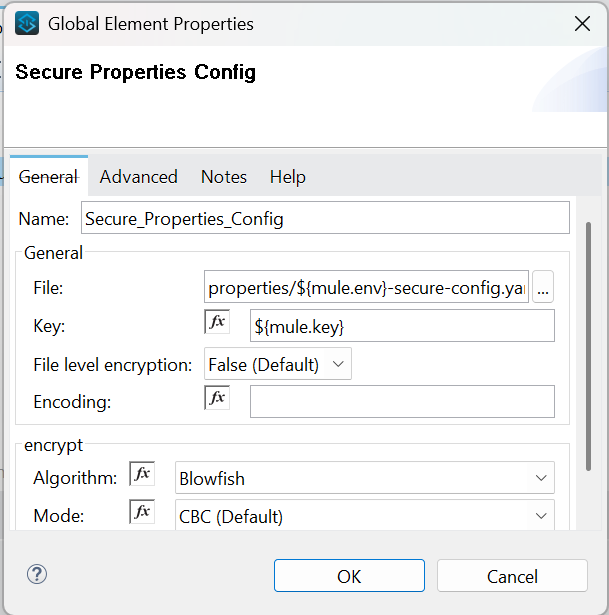Viewport: 609px width, 615px height.
Task: Browse for file with ellipsis button
Action: [543, 288]
